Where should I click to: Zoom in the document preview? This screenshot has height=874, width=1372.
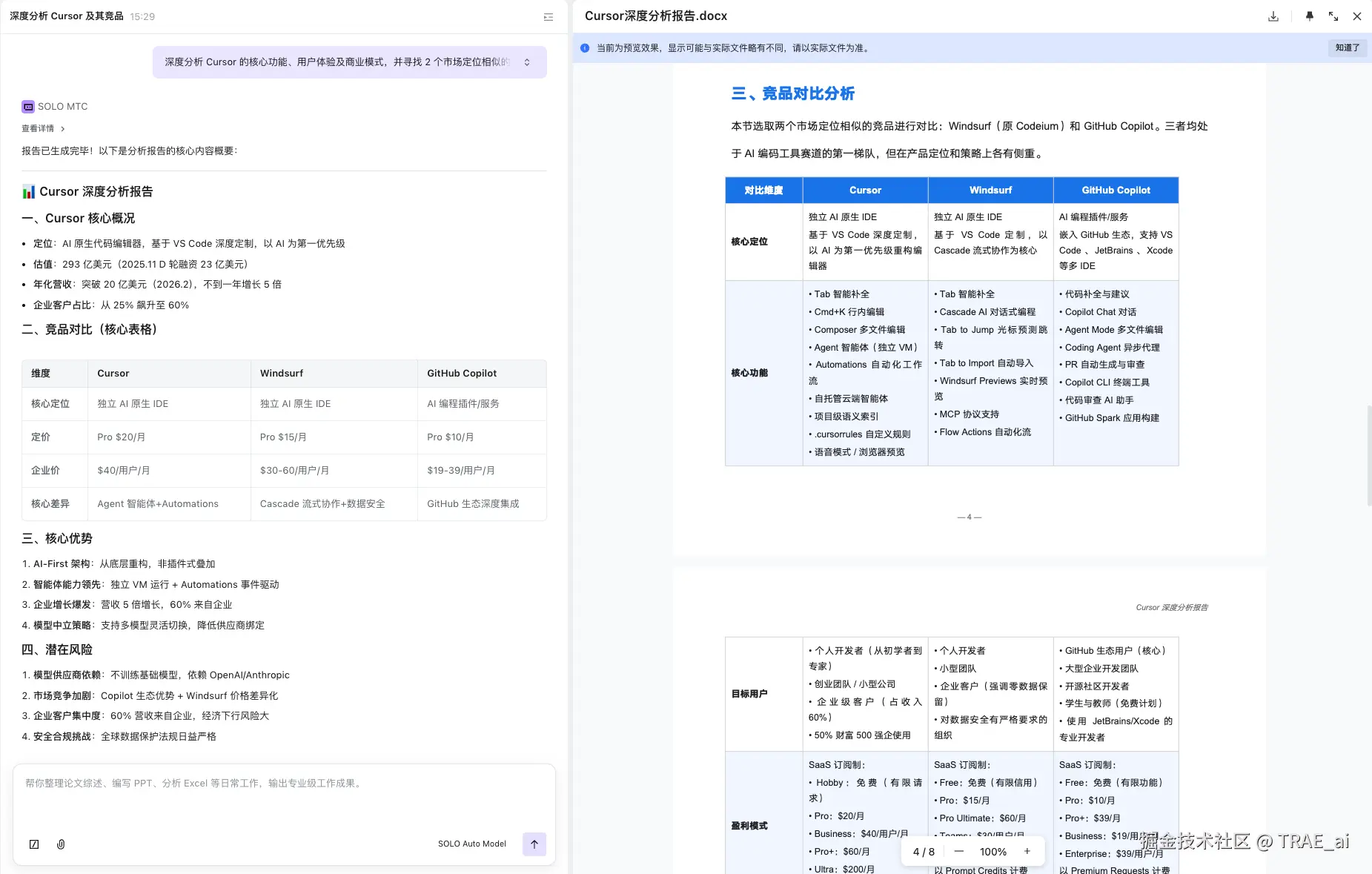[1027, 852]
